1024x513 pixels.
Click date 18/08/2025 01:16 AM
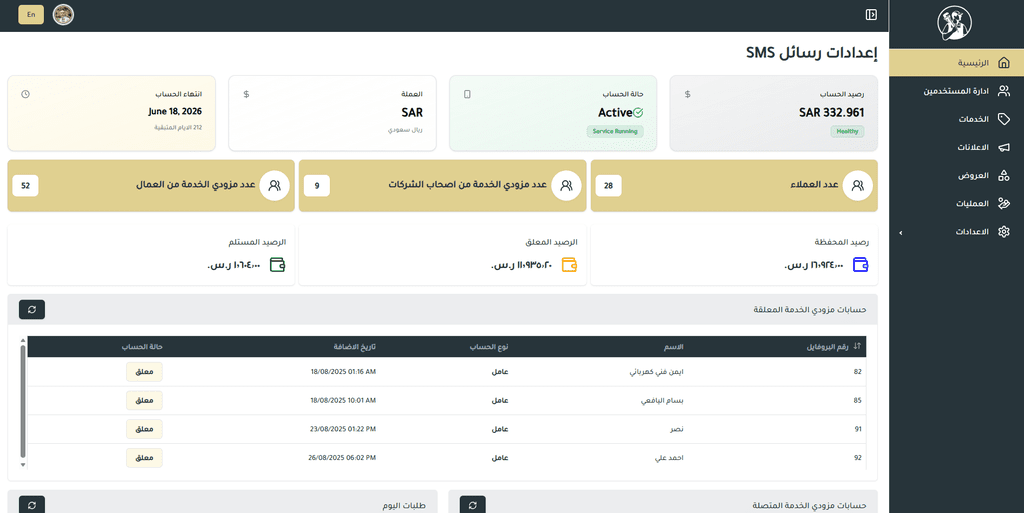point(344,372)
